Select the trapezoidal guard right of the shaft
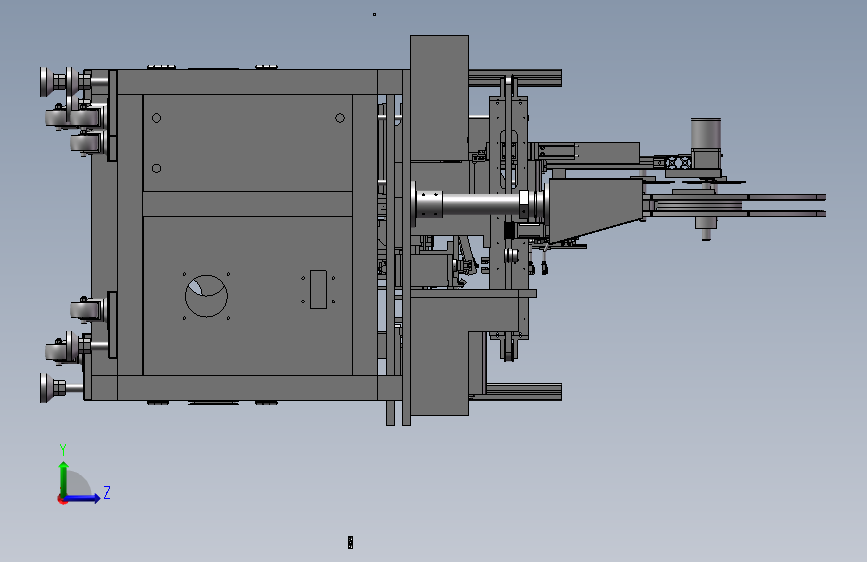This screenshot has width=867, height=562. (x=596, y=209)
